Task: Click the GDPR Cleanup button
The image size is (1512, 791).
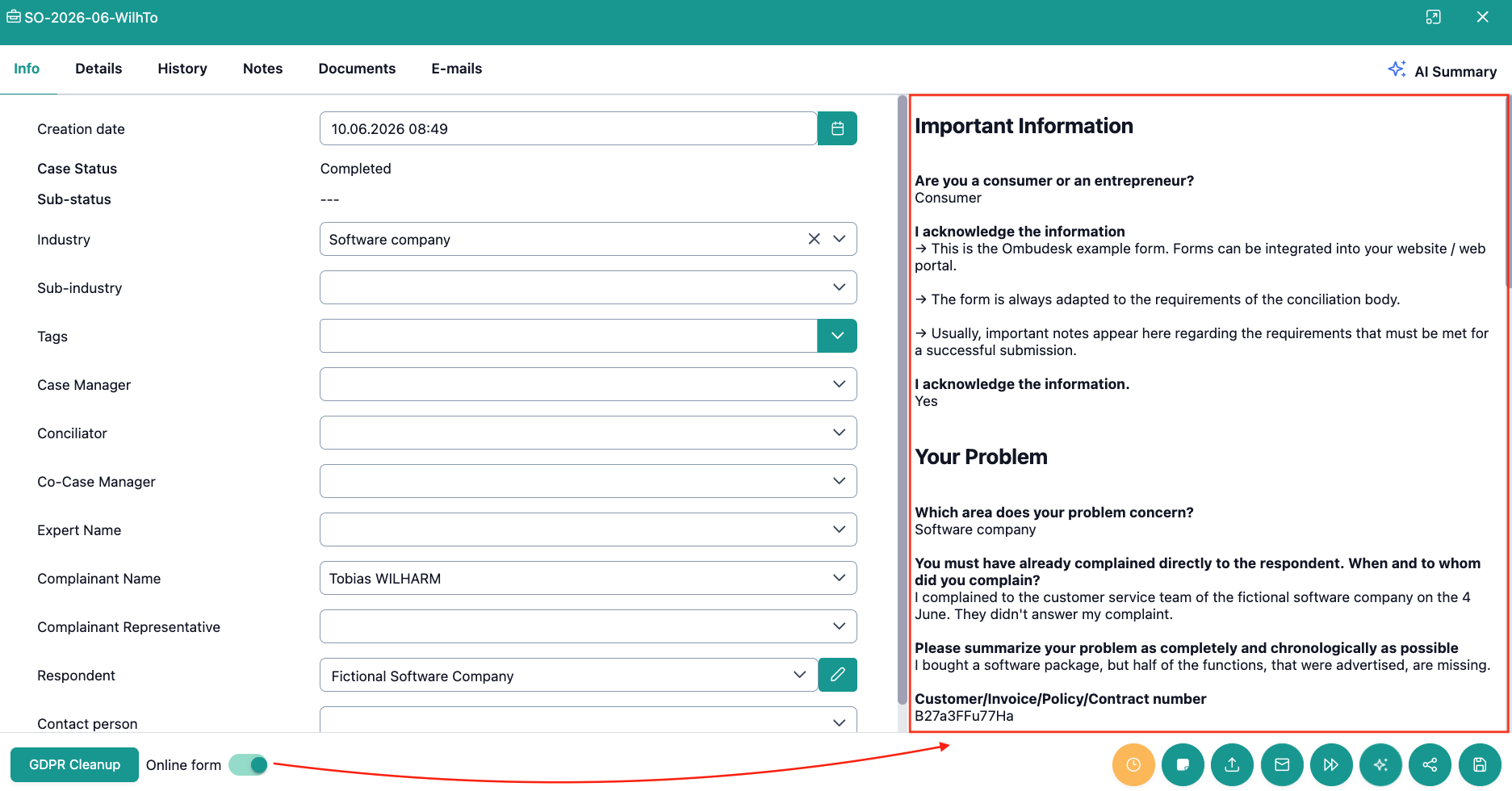Action: [x=74, y=764]
